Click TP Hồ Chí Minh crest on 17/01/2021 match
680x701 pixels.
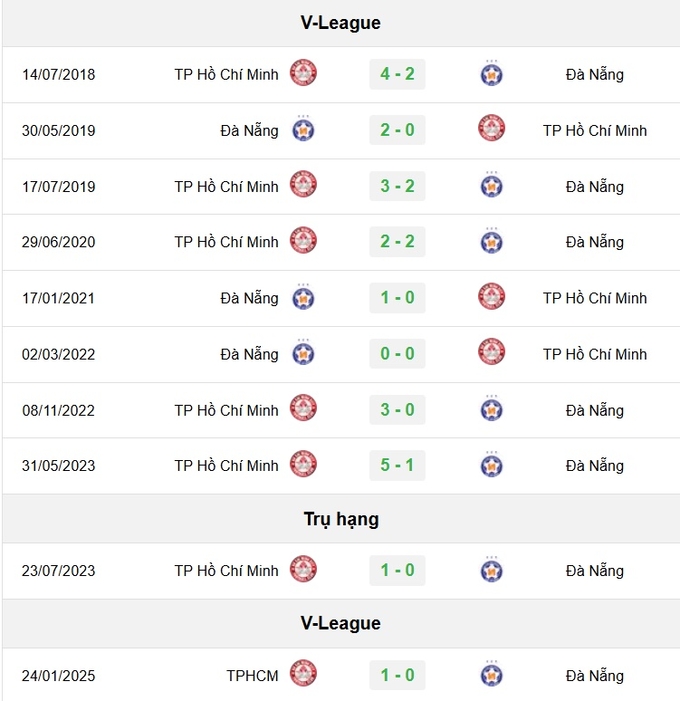point(491,296)
